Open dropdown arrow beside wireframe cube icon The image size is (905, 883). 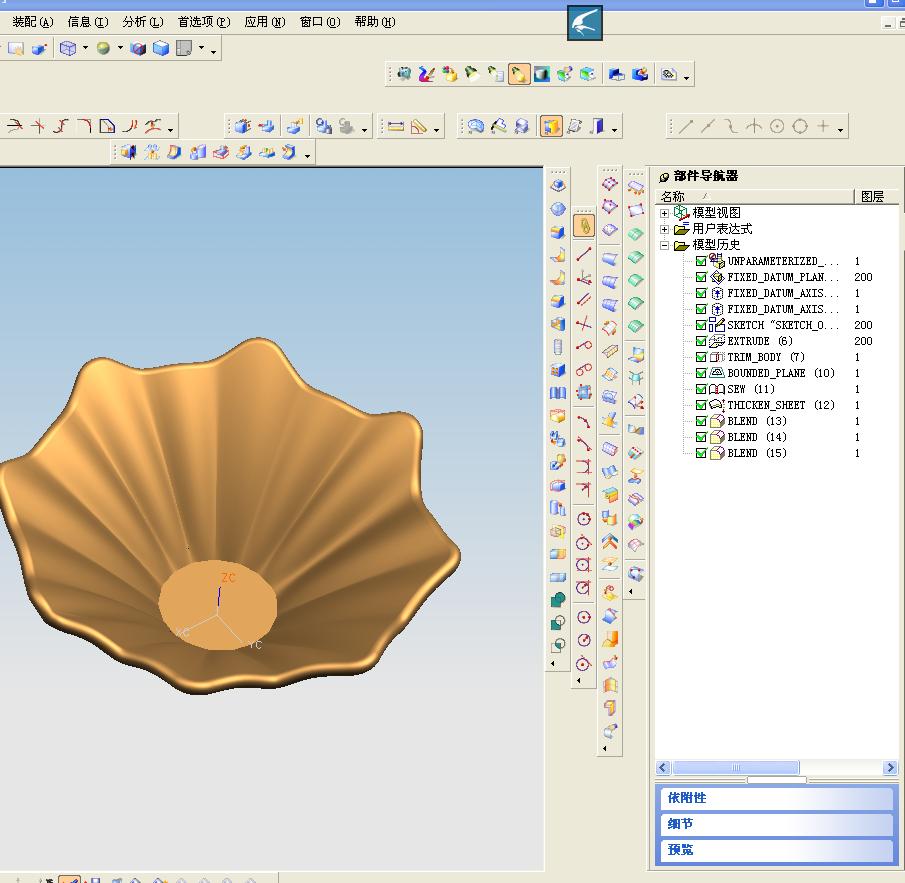(x=85, y=48)
